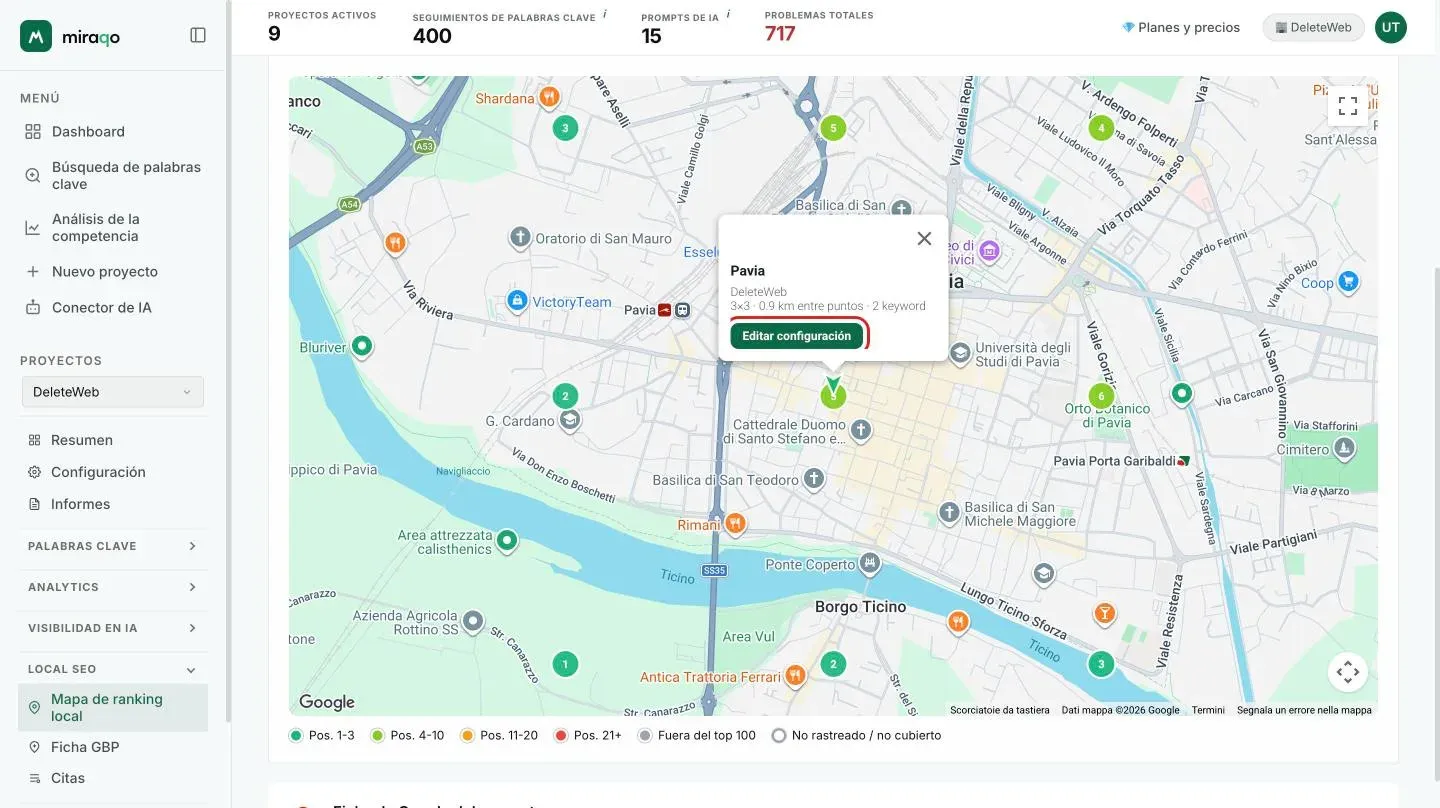
Task: Open the UT user avatar menu
Action: coord(1391,28)
